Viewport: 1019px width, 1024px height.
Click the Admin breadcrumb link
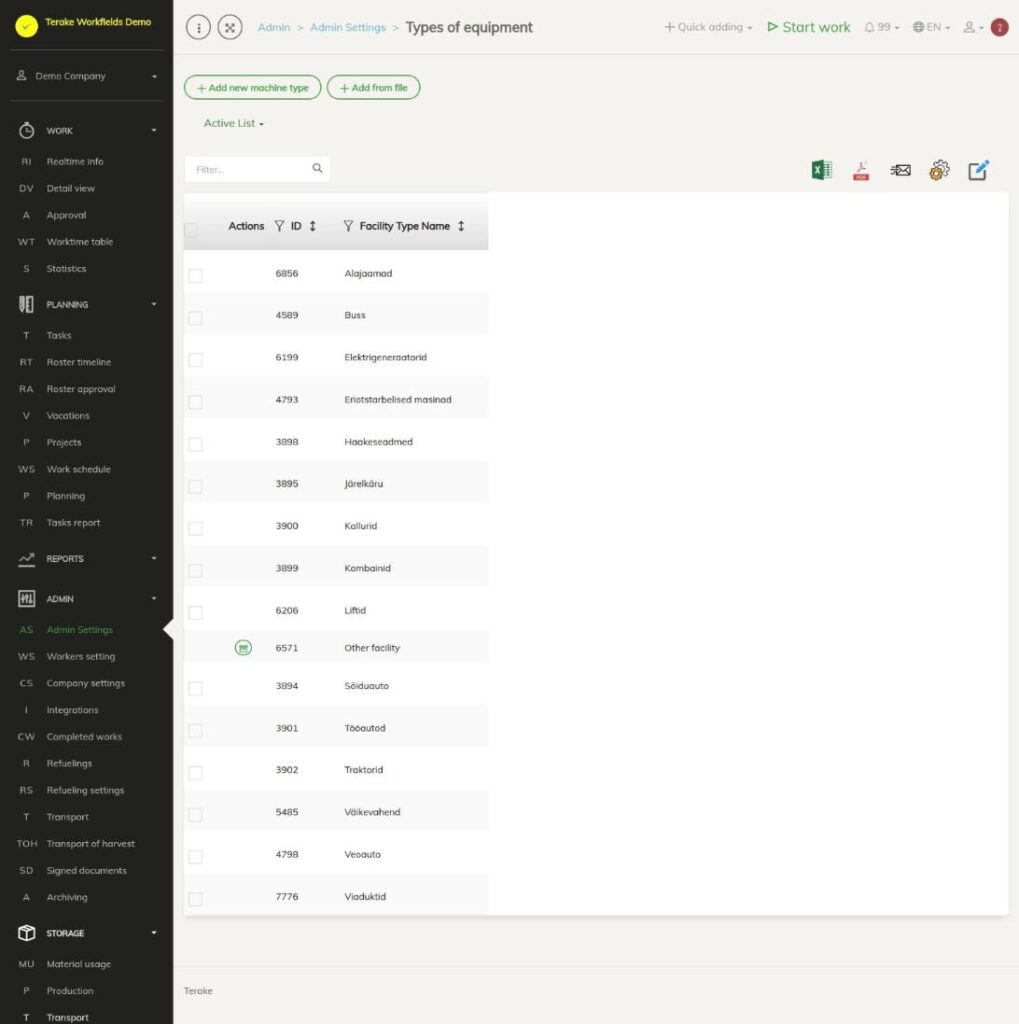[274, 27]
